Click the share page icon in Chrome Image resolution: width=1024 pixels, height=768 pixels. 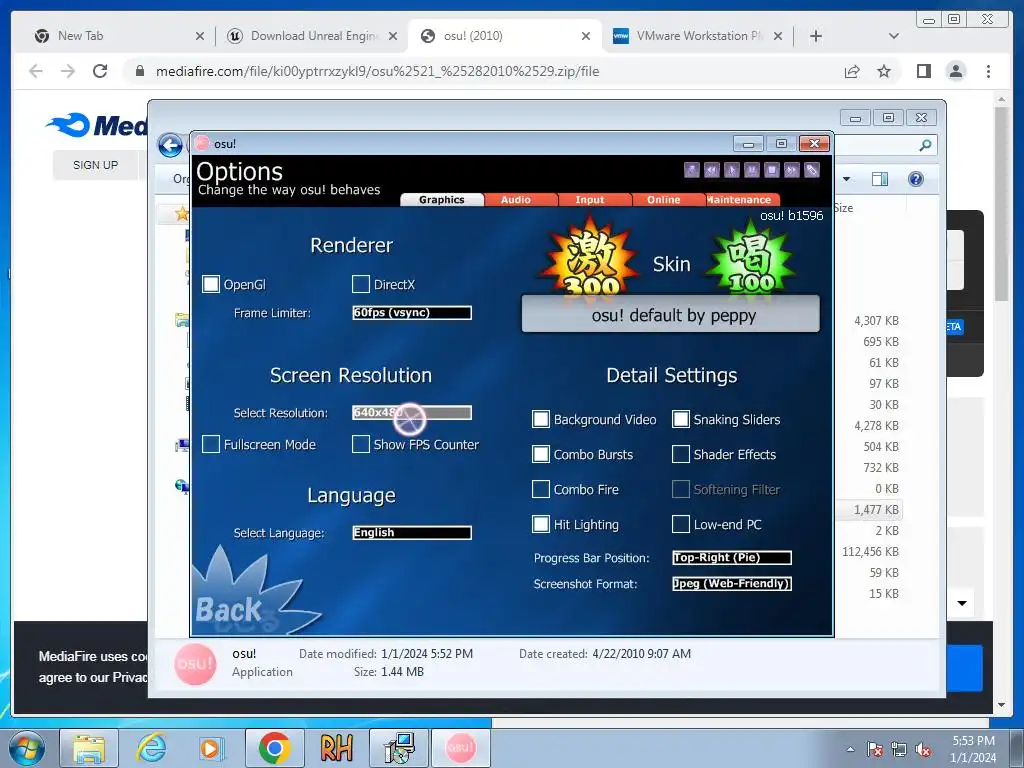[852, 71]
